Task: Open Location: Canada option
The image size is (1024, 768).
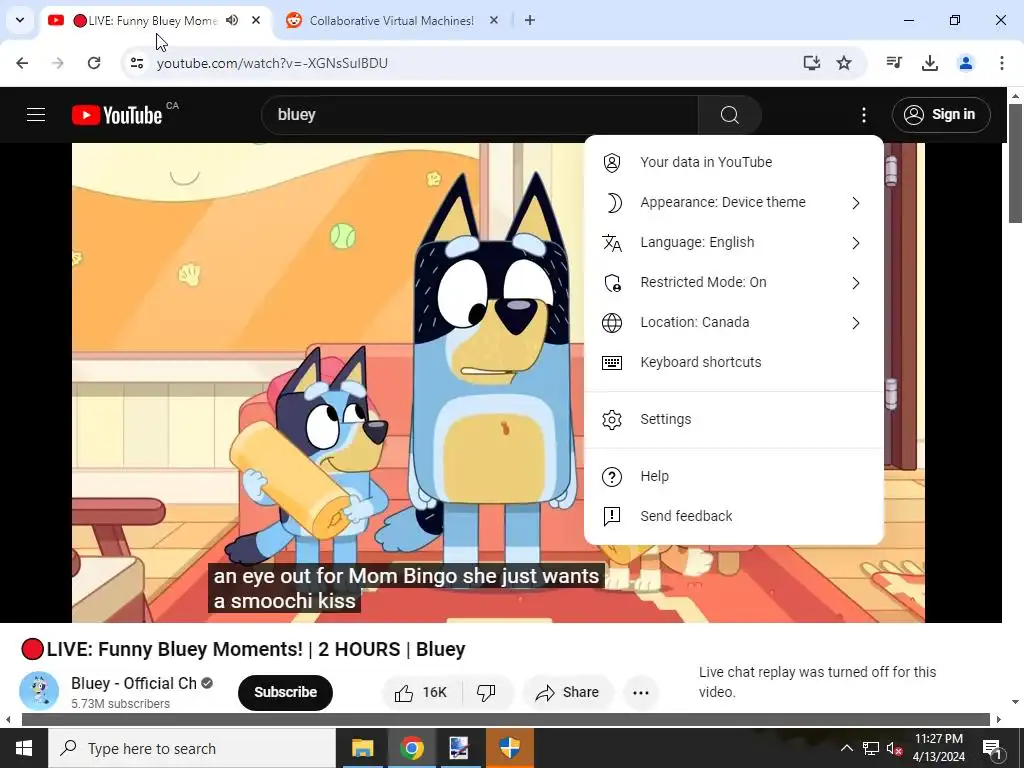Action: [x=733, y=323]
